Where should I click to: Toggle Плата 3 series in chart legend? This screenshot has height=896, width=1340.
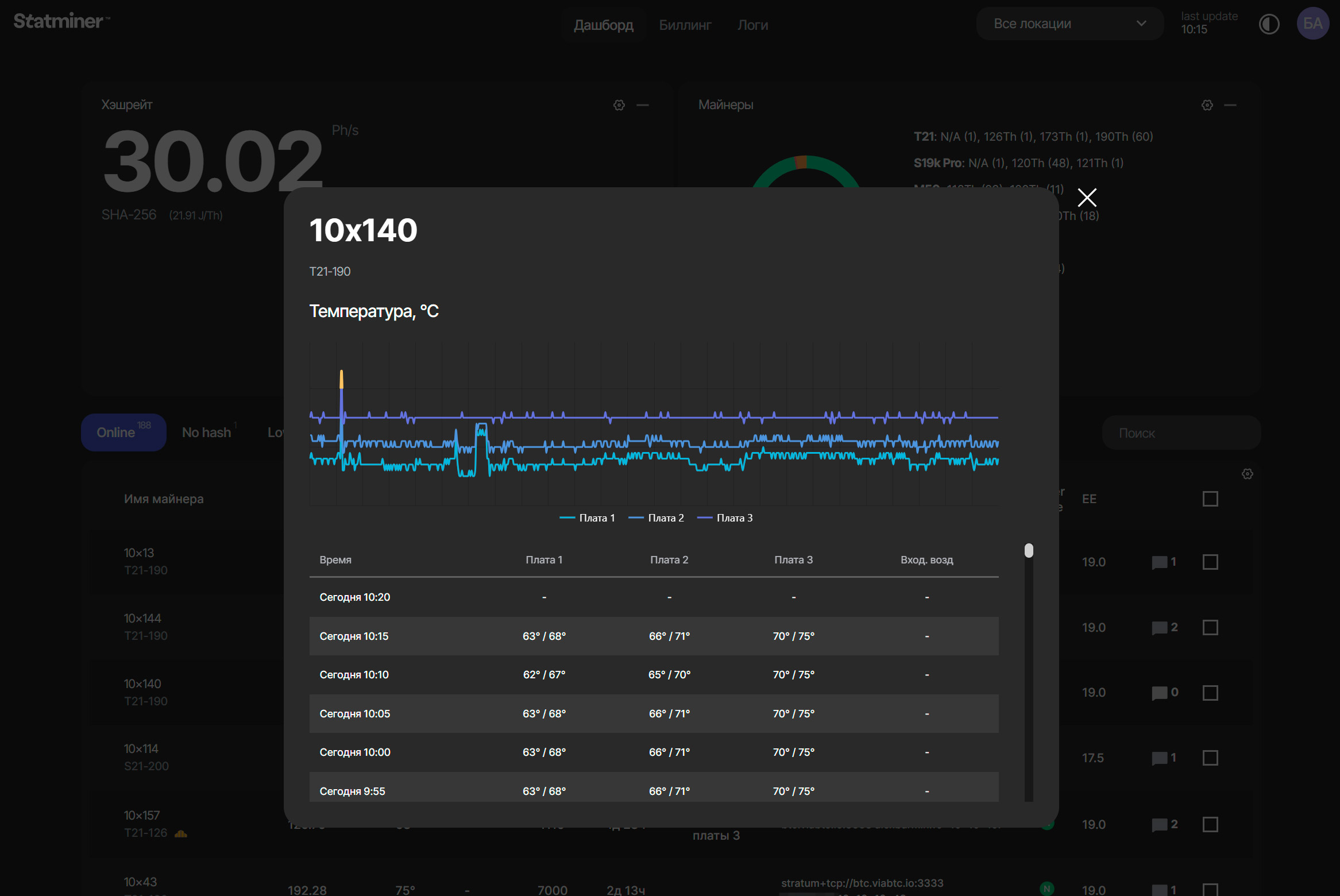coord(725,518)
